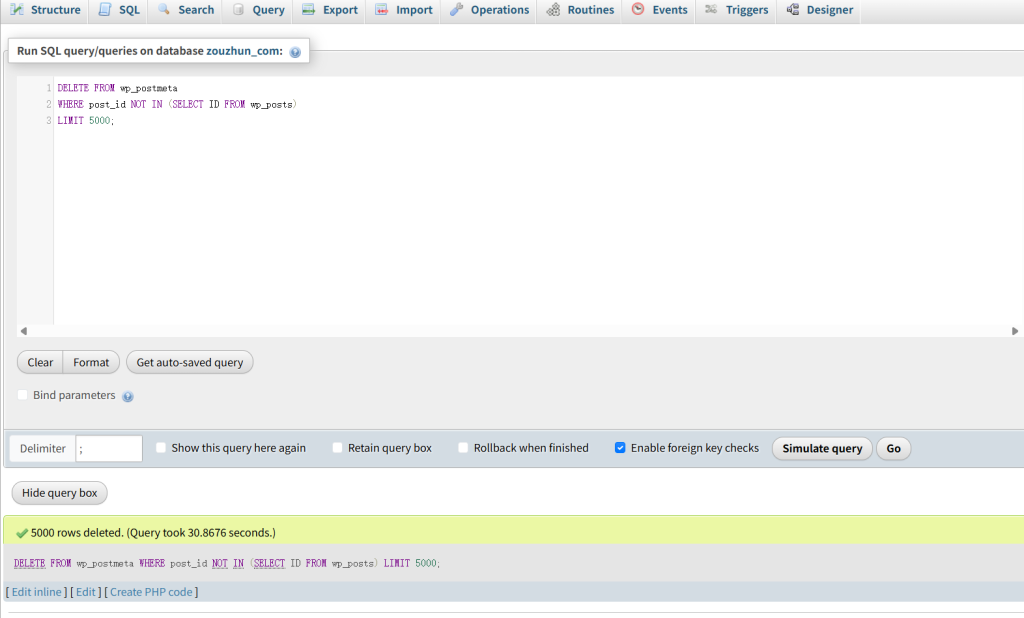Viewport: 1024px width, 618px height.
Task: Switch to the SQL tab
Action: pos(118,10)
